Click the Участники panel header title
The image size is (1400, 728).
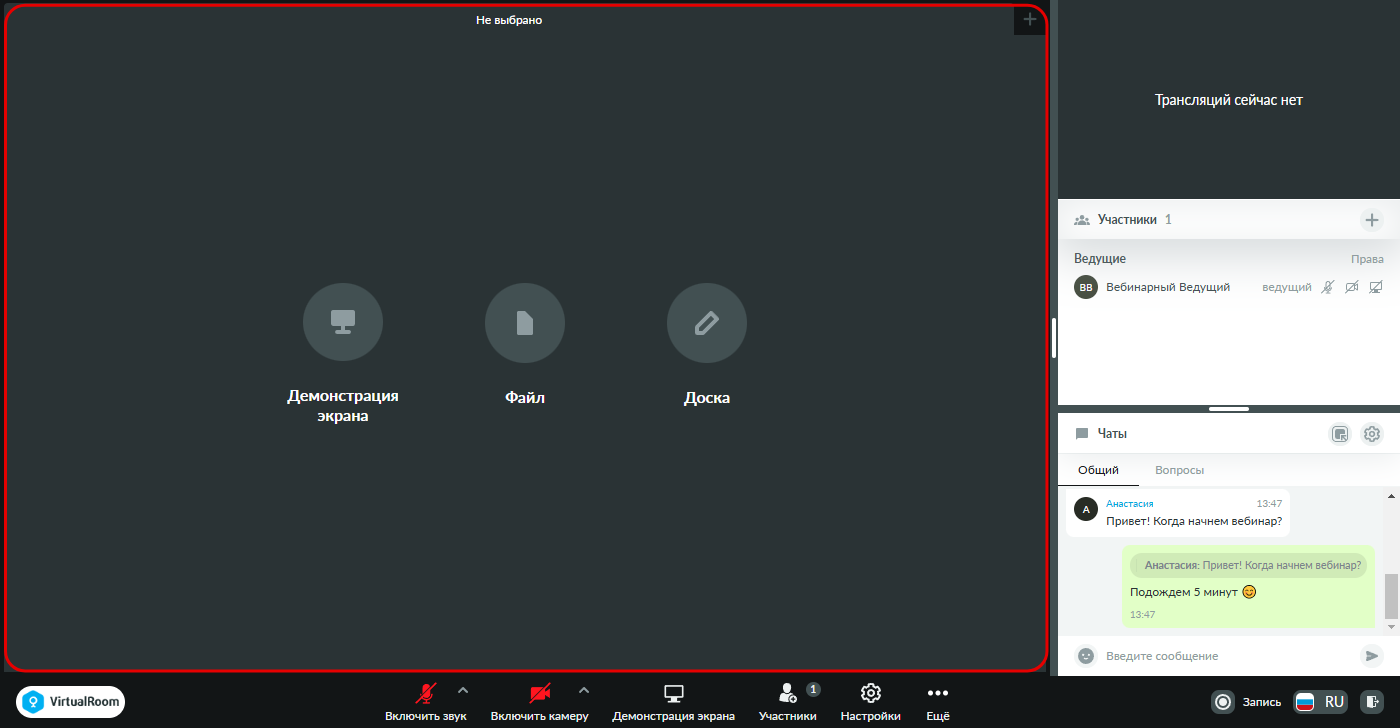[1127, 219]
